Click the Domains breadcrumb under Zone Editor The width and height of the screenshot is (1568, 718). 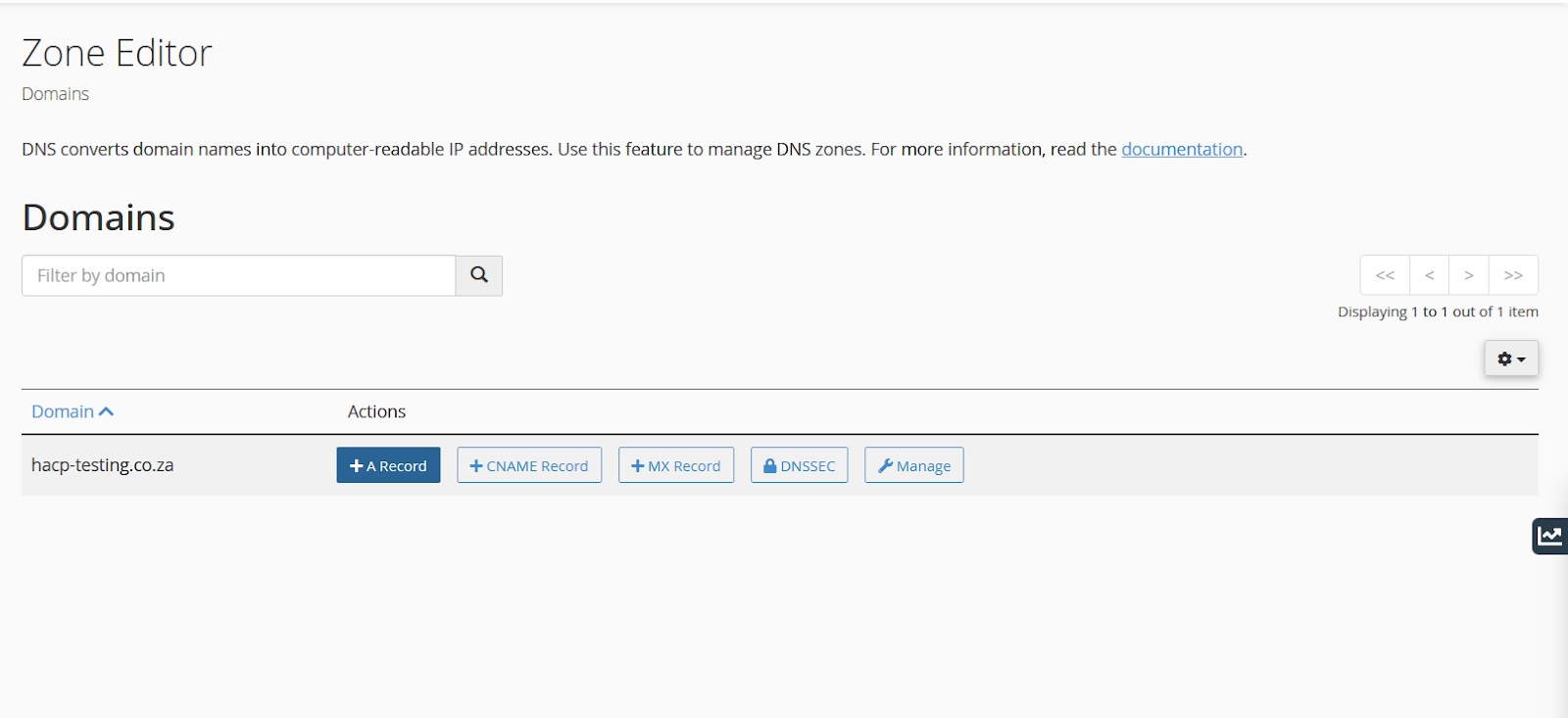[x=56, y=94]
